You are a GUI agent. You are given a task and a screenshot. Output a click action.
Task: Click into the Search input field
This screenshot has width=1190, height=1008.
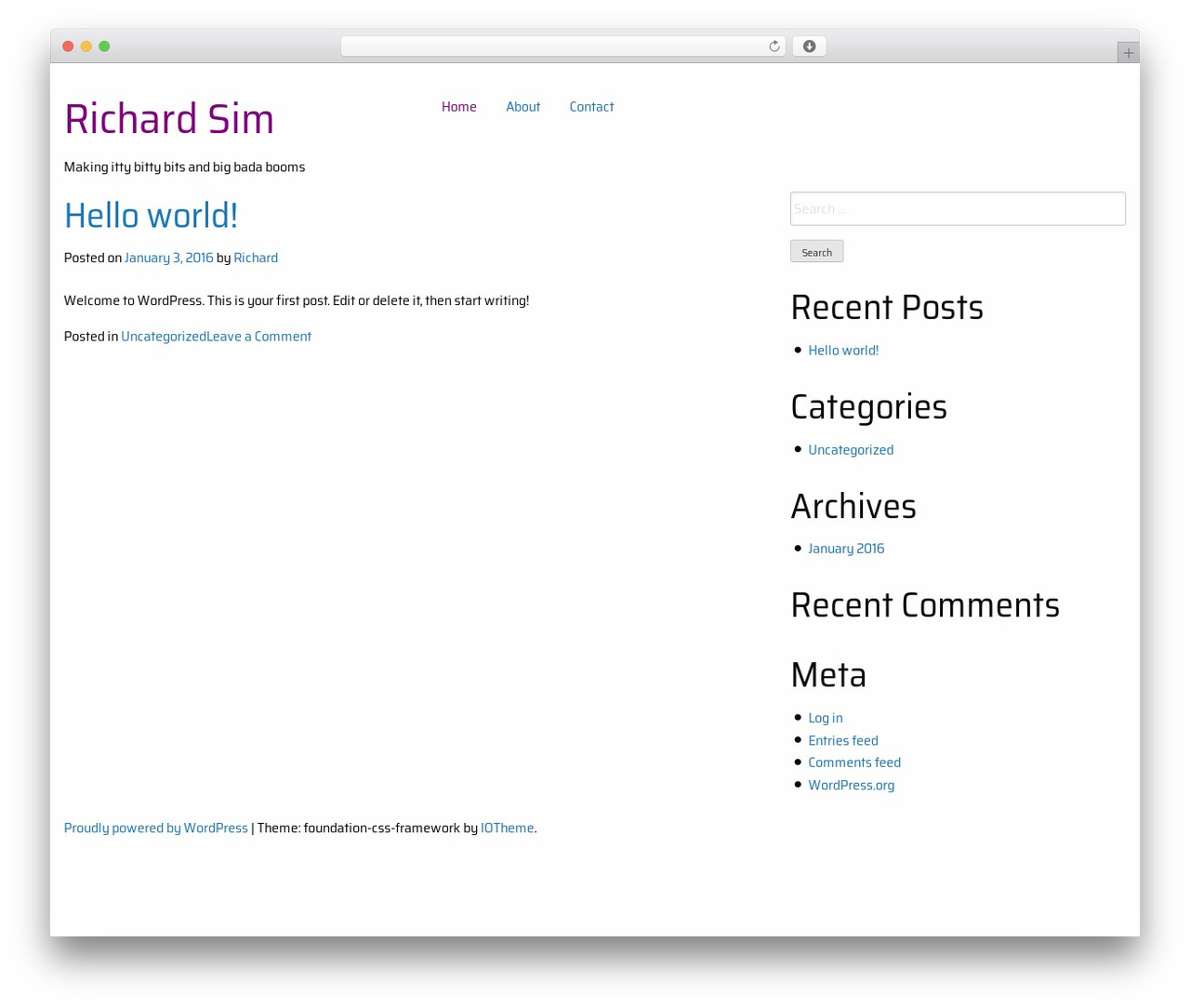point(958,208)
